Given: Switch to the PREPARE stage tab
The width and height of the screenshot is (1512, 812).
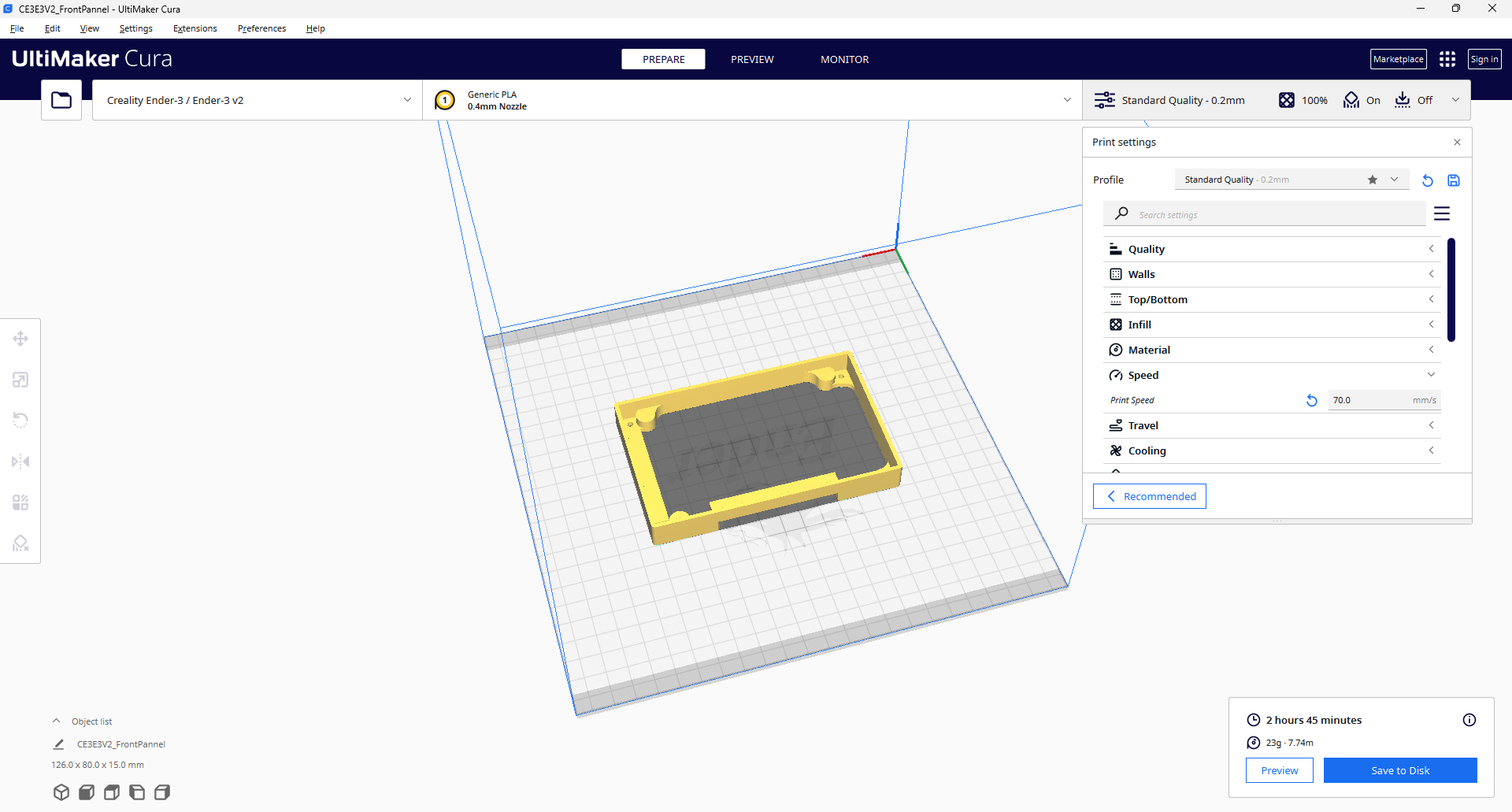Looking at the screenshot, I should coord(664,59).
